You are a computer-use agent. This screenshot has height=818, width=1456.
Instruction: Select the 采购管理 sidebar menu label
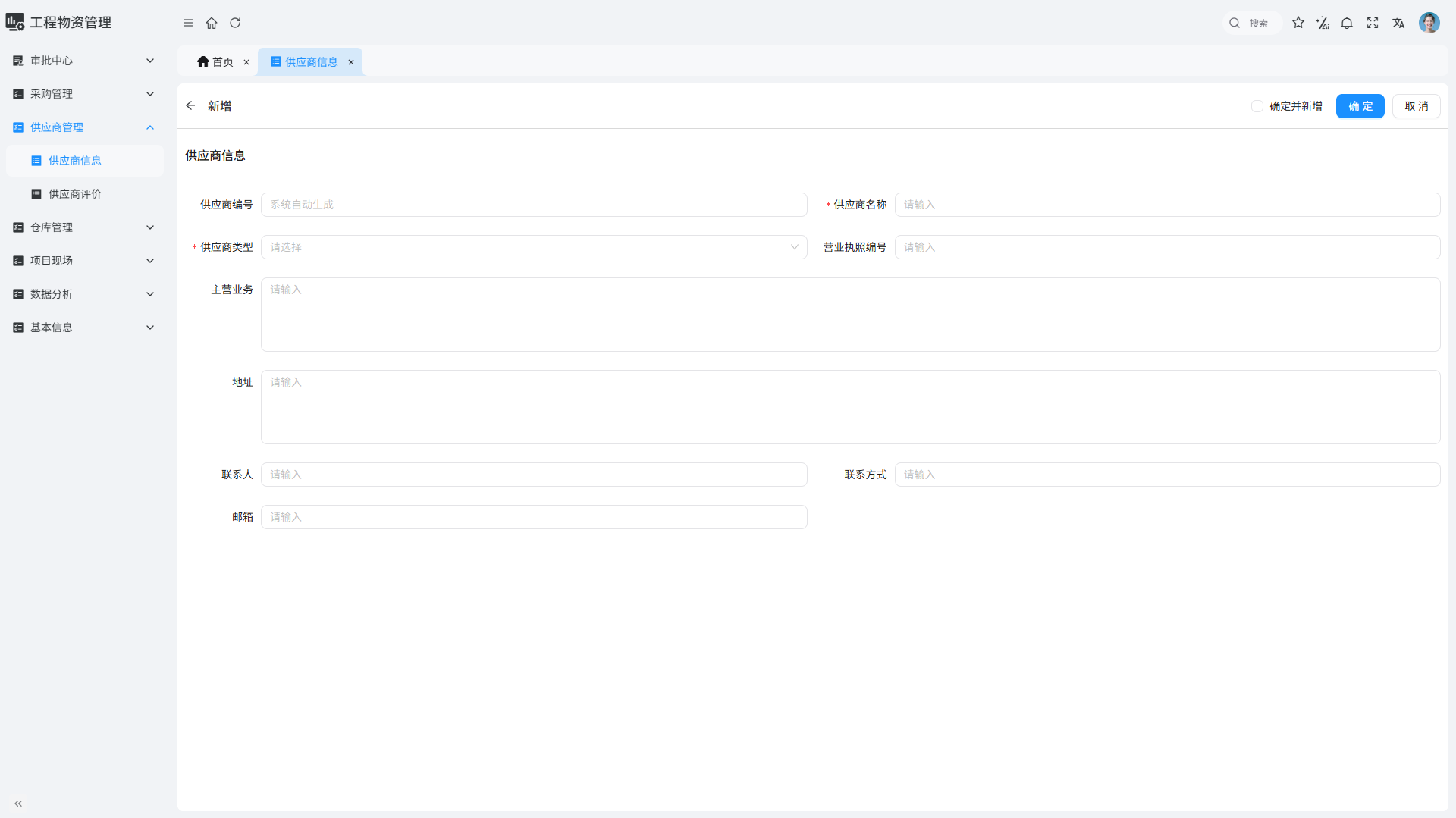pyautogui.click(x=52, y=94)
